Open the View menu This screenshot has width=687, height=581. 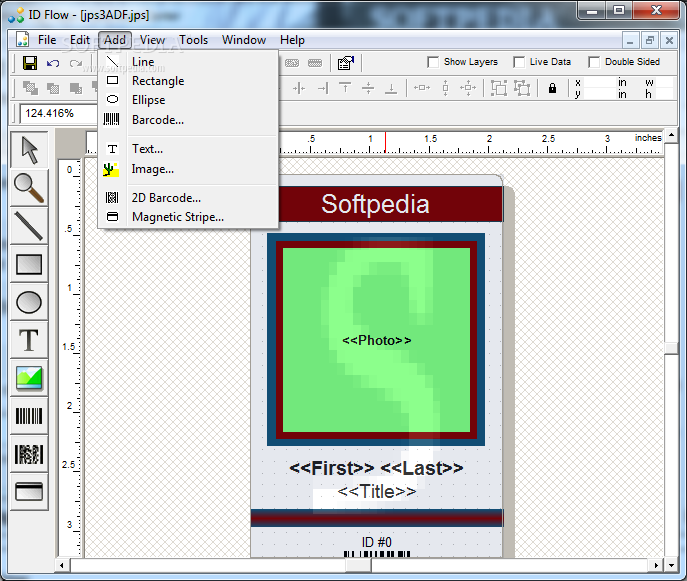tap(152, 40)
